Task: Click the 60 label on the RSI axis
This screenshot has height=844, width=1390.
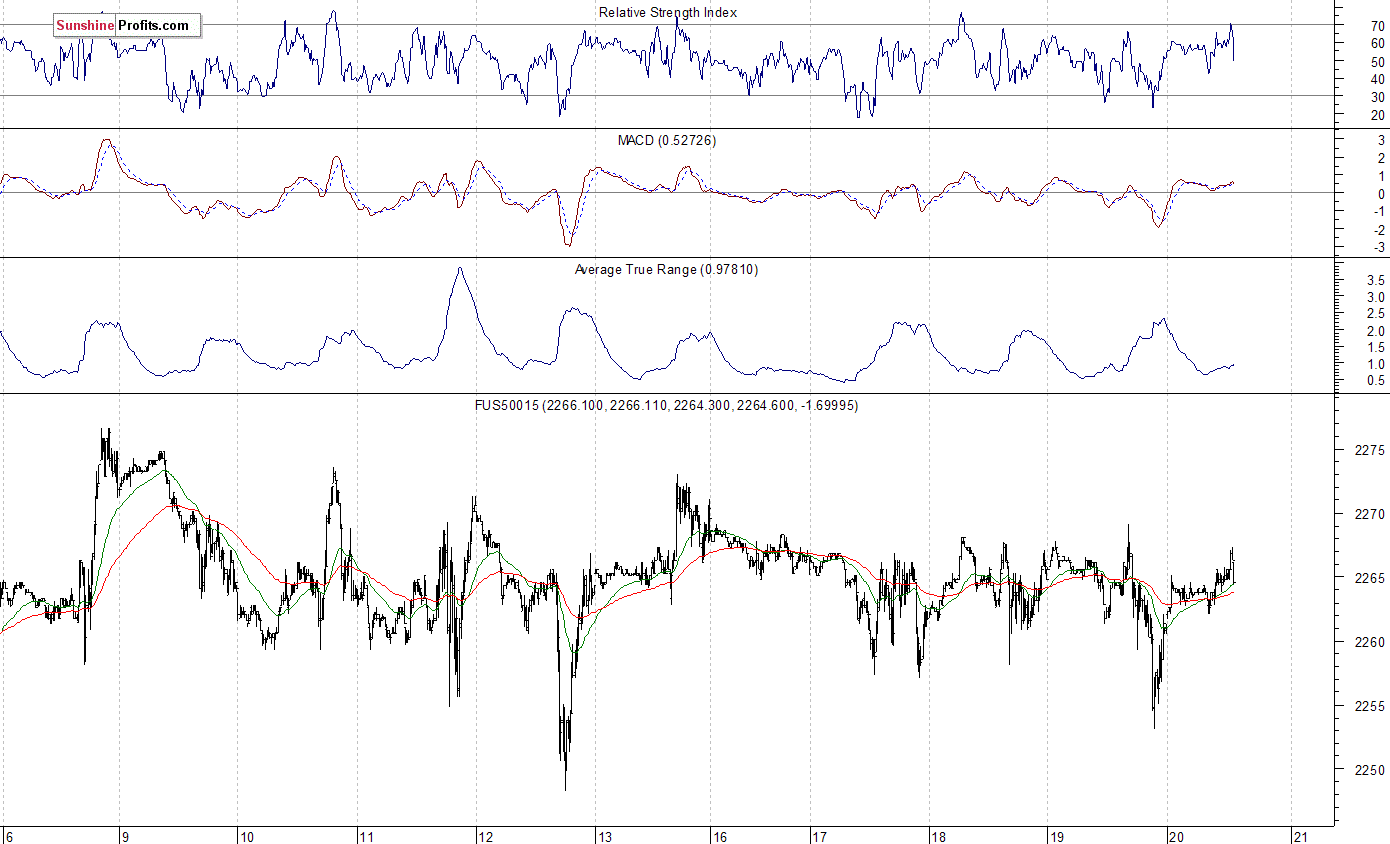Action: point(1378,44)
